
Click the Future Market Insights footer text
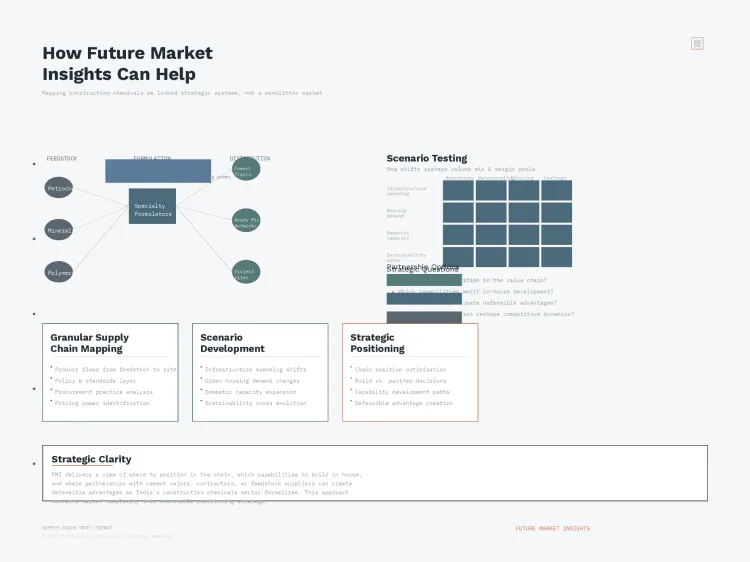click(552, 528)
